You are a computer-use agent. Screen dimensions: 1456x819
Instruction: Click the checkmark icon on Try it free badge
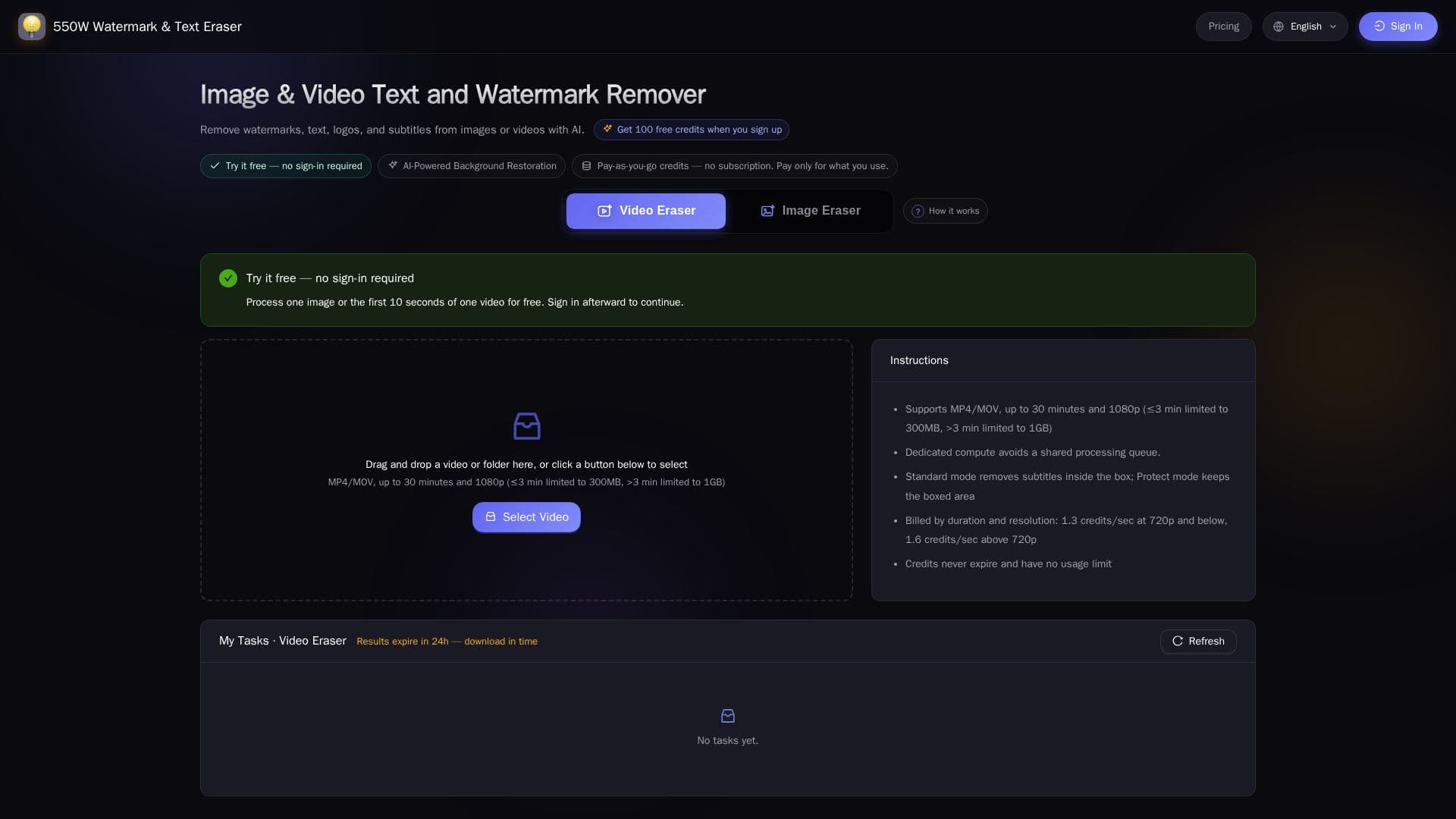215,165
